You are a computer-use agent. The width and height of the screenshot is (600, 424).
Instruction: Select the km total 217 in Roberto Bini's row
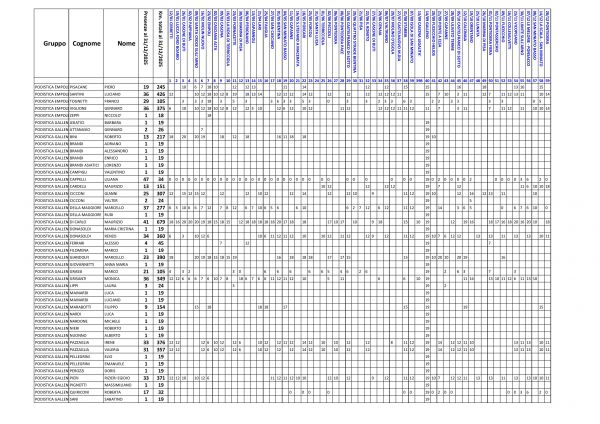158,136
